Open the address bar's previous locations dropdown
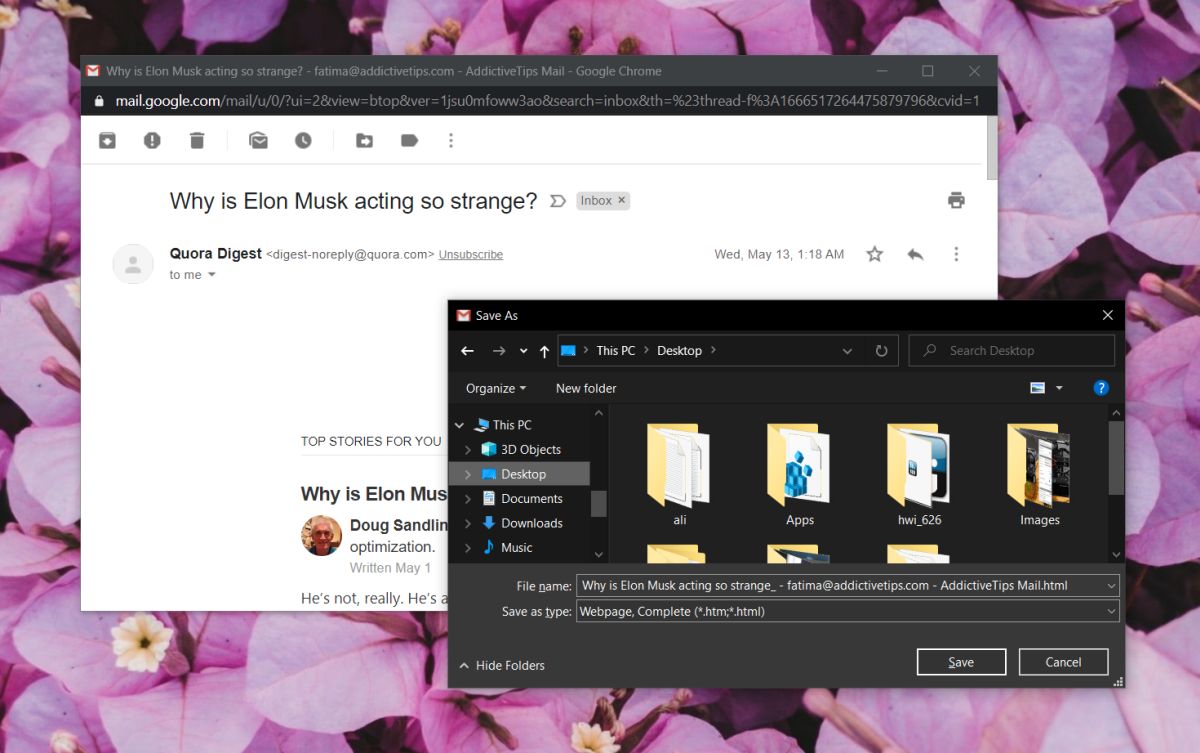 pyautogui.click(x=848, y=351)
